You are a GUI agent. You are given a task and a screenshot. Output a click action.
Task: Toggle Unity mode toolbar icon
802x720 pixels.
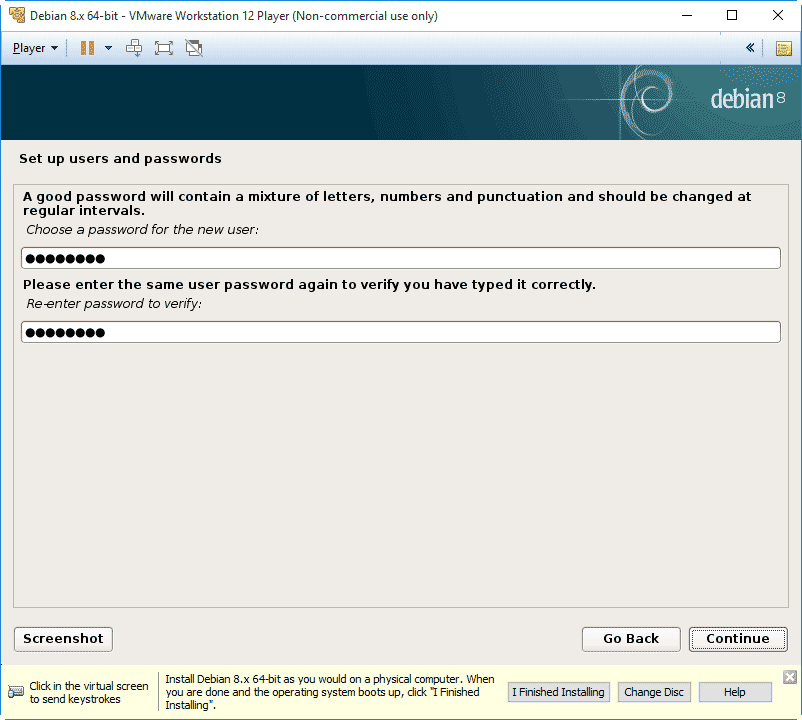194,48
